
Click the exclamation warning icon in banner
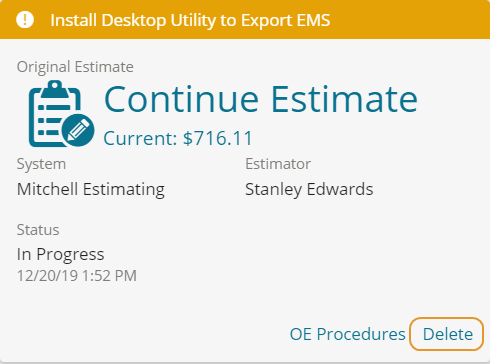25,20
